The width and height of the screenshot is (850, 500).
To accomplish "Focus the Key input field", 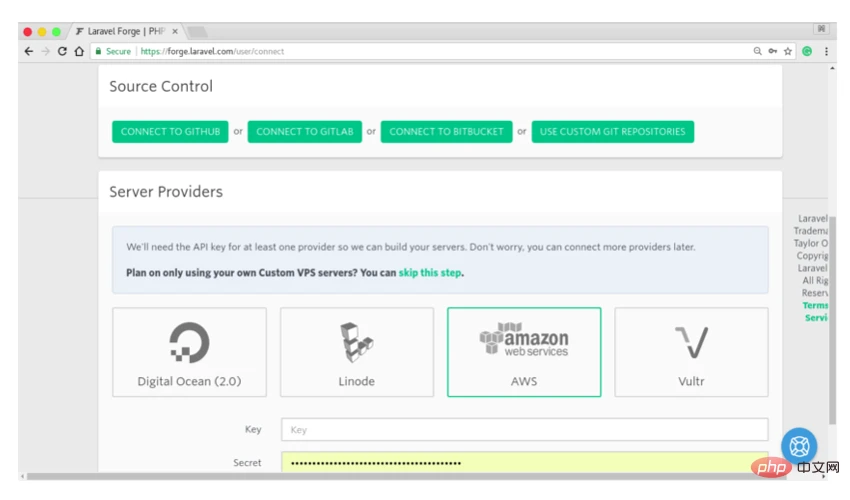I will coord(524,430).
